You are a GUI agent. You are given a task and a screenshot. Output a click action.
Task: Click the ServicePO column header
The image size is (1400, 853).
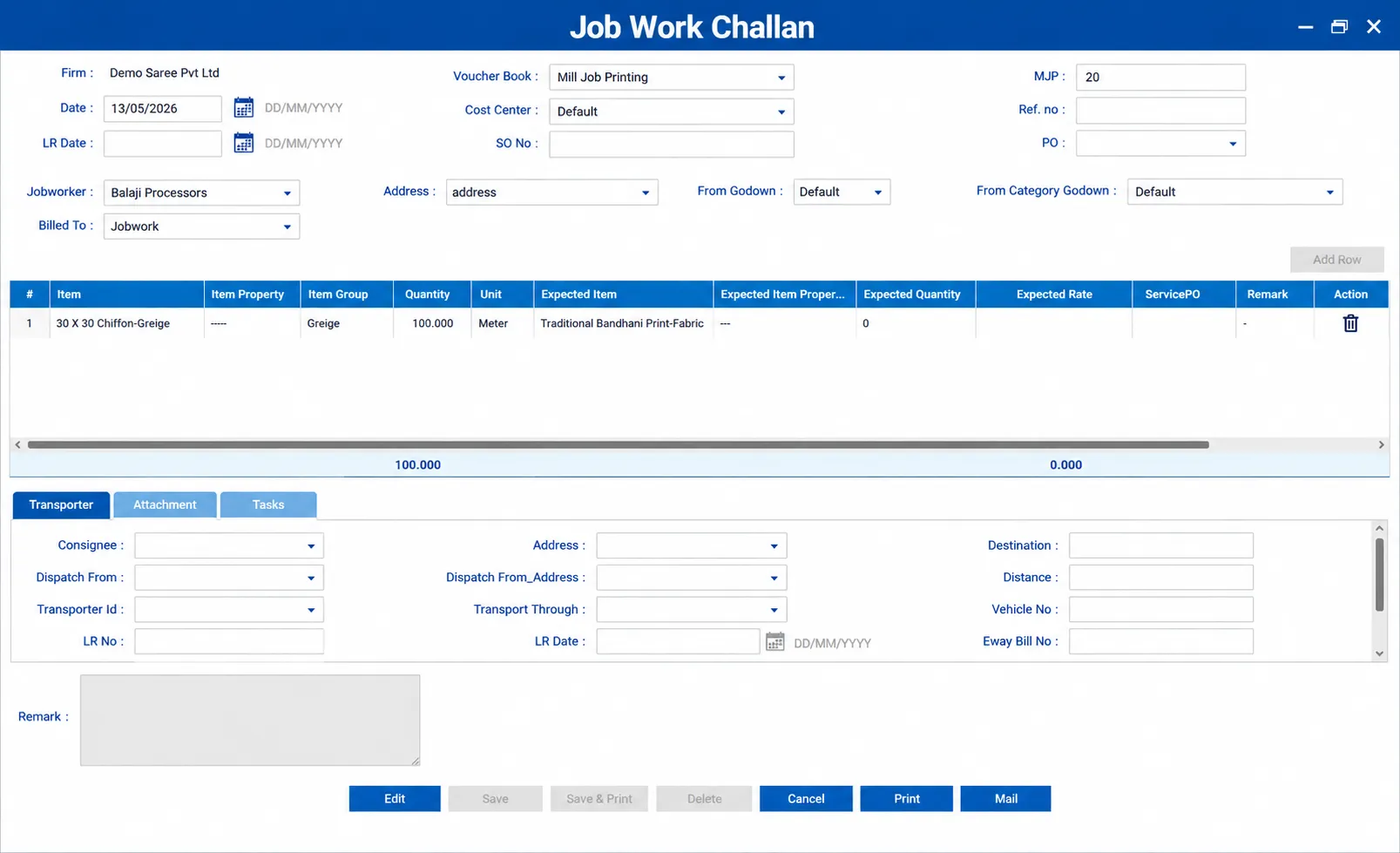1183,294
